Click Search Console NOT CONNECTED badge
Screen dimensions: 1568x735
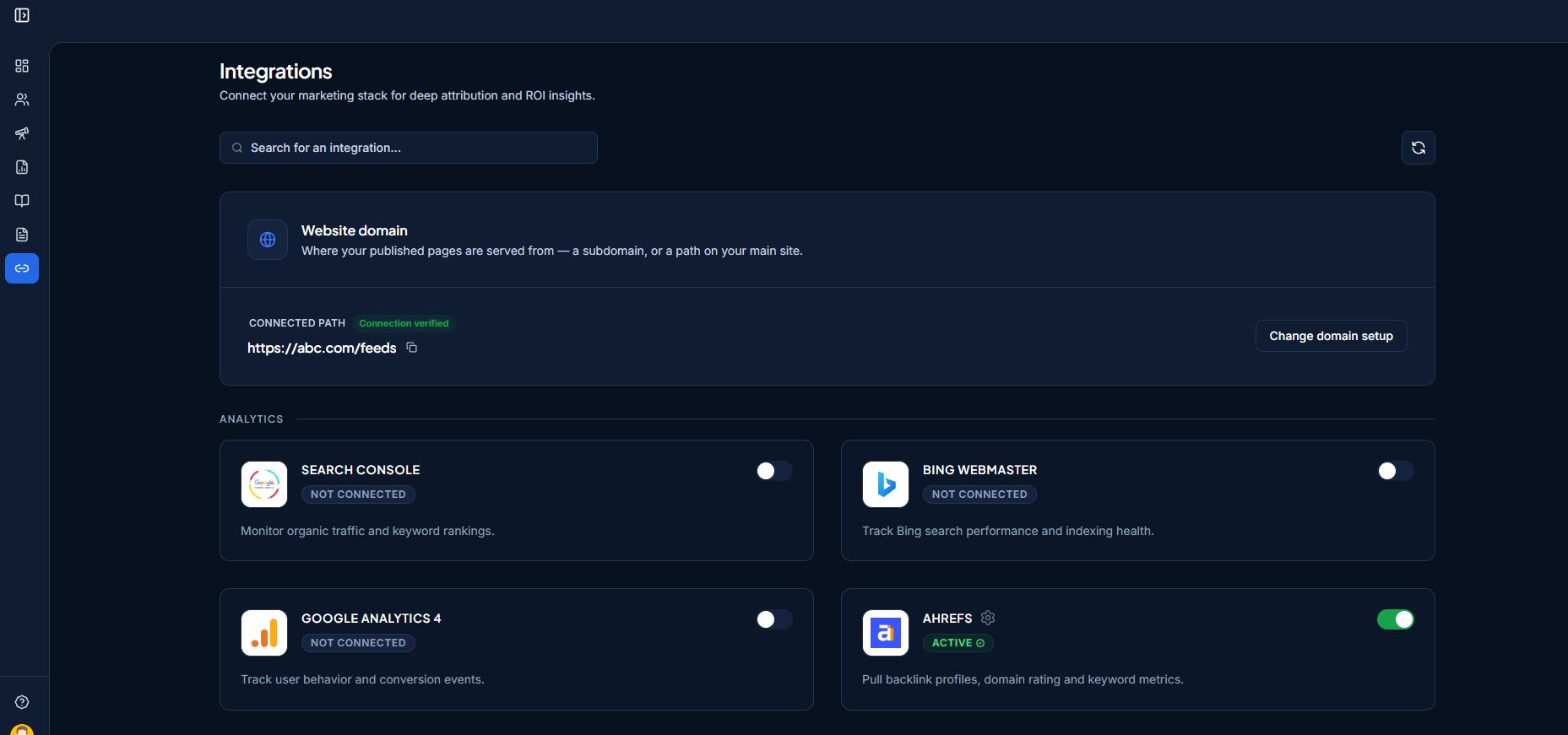point(358,495)
